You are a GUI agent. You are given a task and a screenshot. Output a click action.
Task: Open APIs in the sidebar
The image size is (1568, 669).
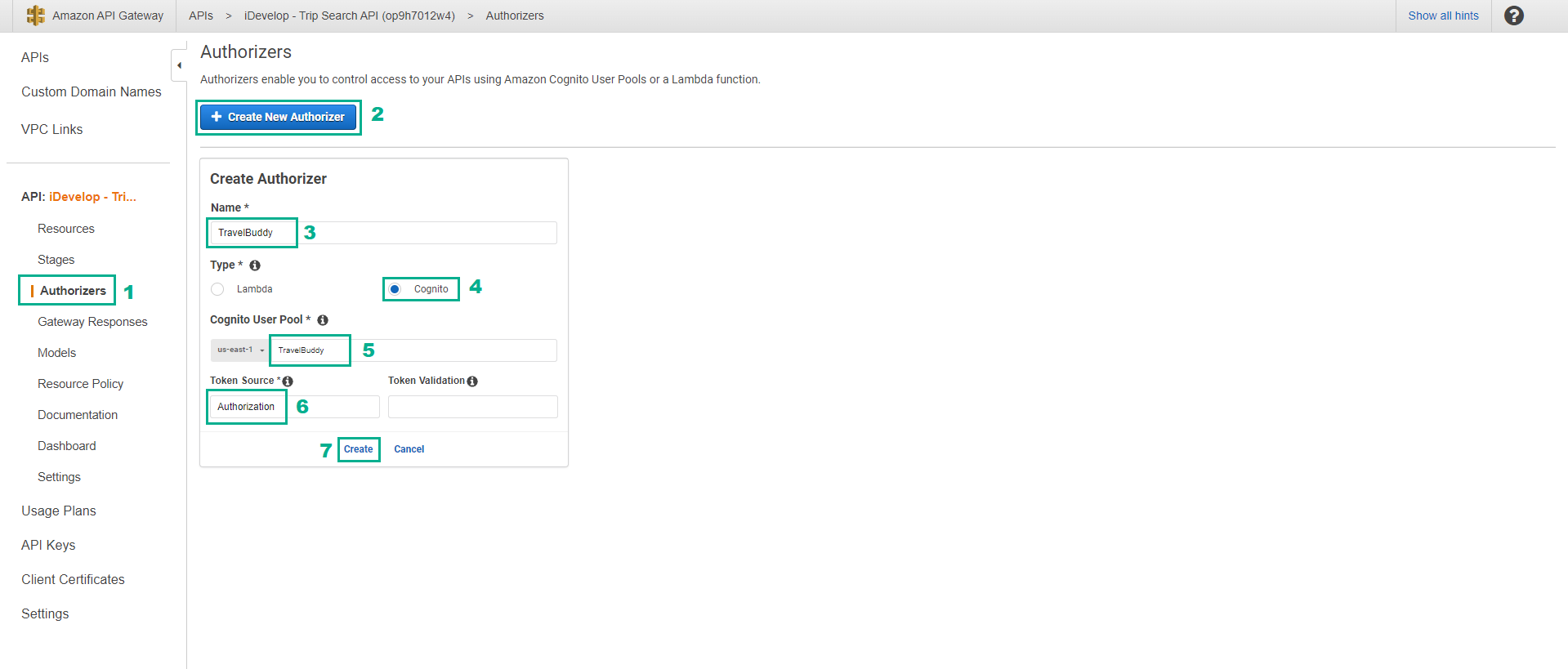(35, 57)
